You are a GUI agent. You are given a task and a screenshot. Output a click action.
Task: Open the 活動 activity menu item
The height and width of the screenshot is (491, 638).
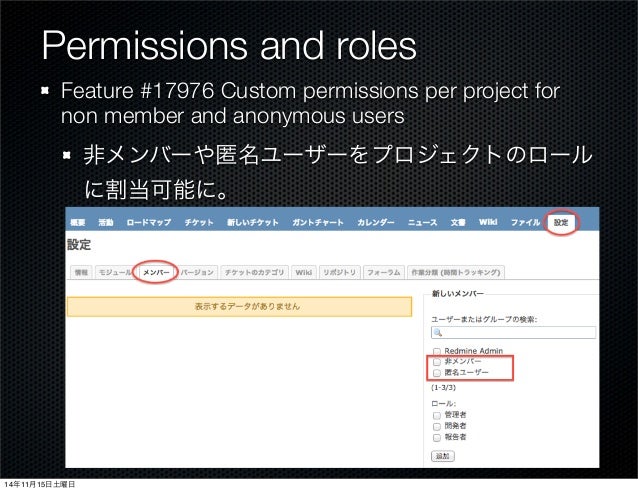tap(106, 223)
